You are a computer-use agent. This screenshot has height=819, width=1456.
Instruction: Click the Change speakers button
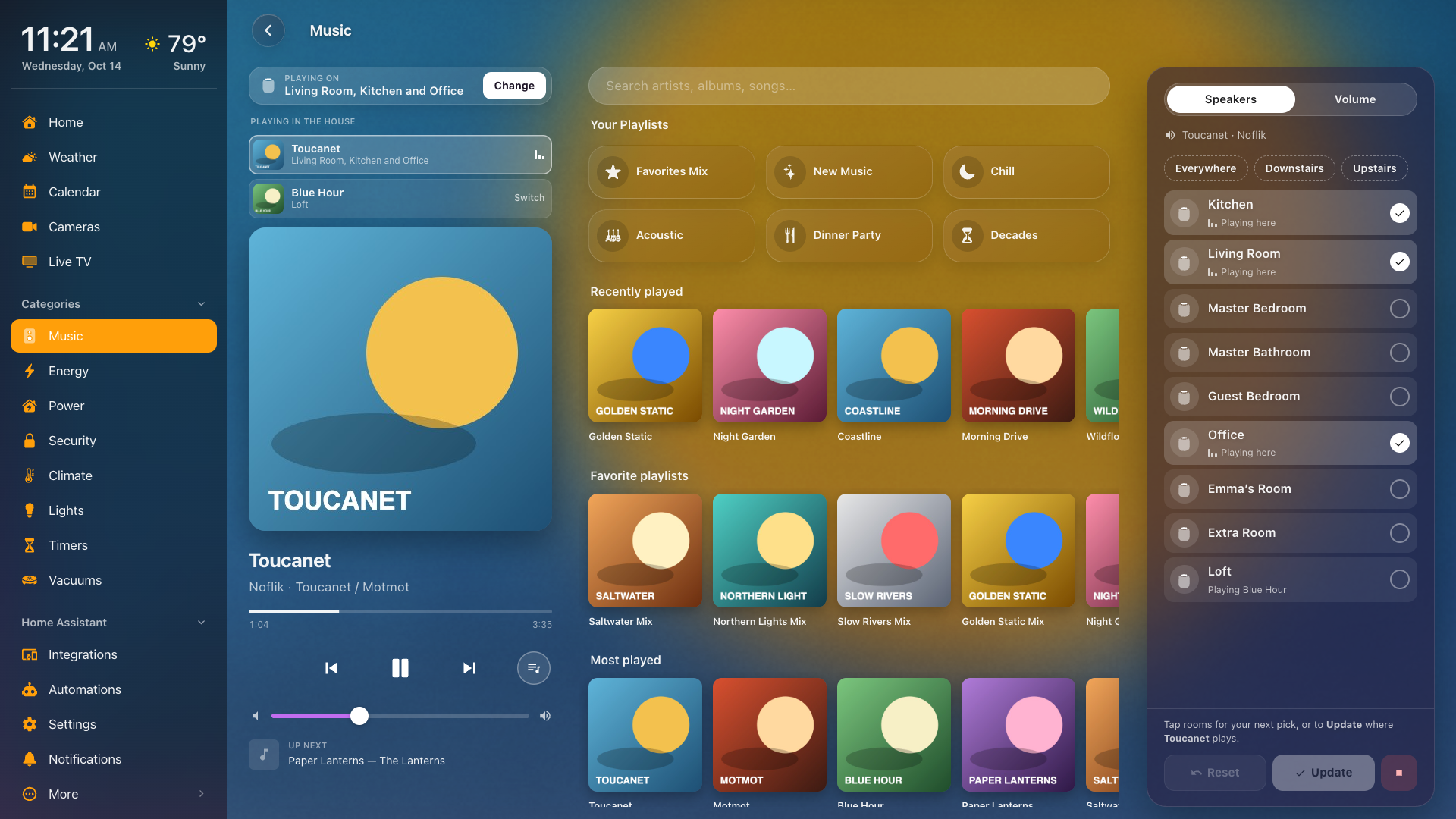[x=514, y=86]
